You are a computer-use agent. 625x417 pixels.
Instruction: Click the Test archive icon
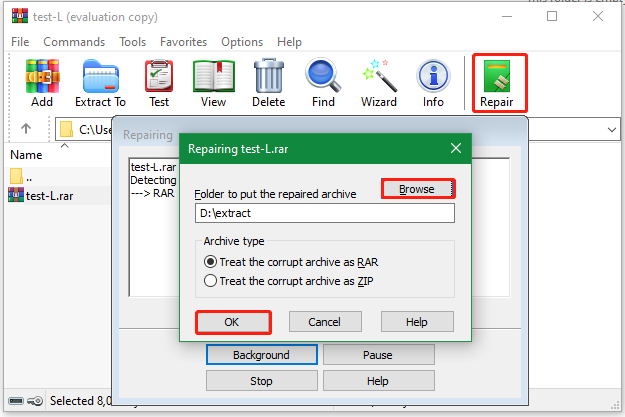[x=158, y=82]
